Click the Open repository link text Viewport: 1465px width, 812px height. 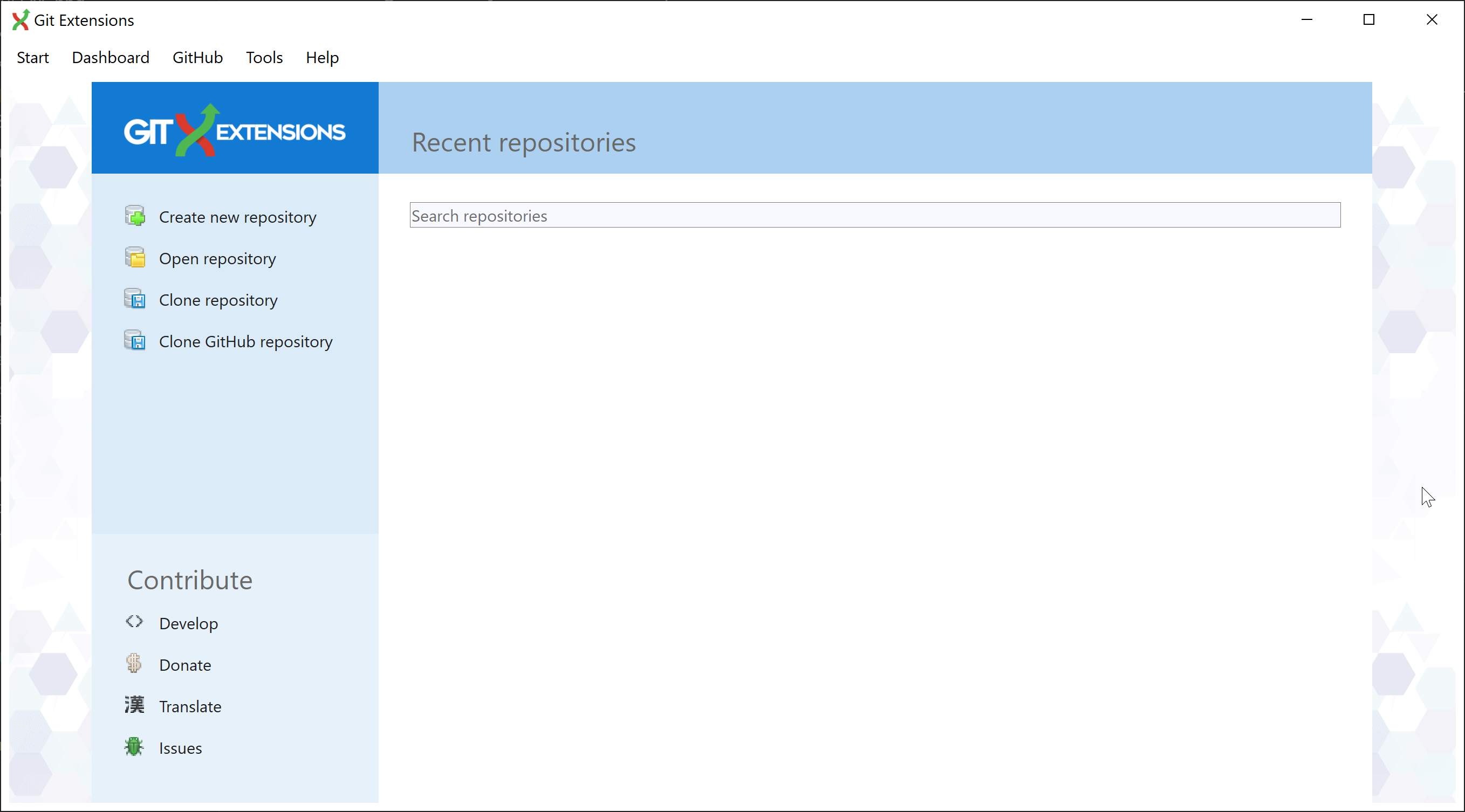(217, 259)
